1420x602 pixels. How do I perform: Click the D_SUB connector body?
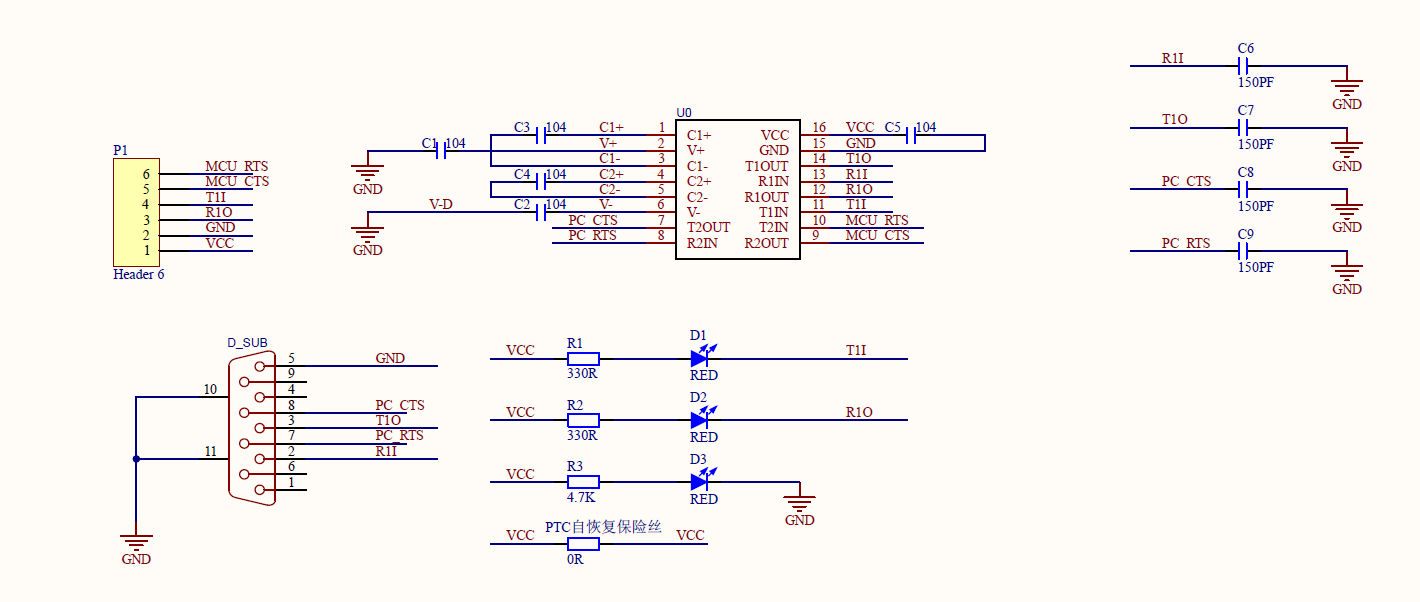pyautogui.click(x=252, y=428)
